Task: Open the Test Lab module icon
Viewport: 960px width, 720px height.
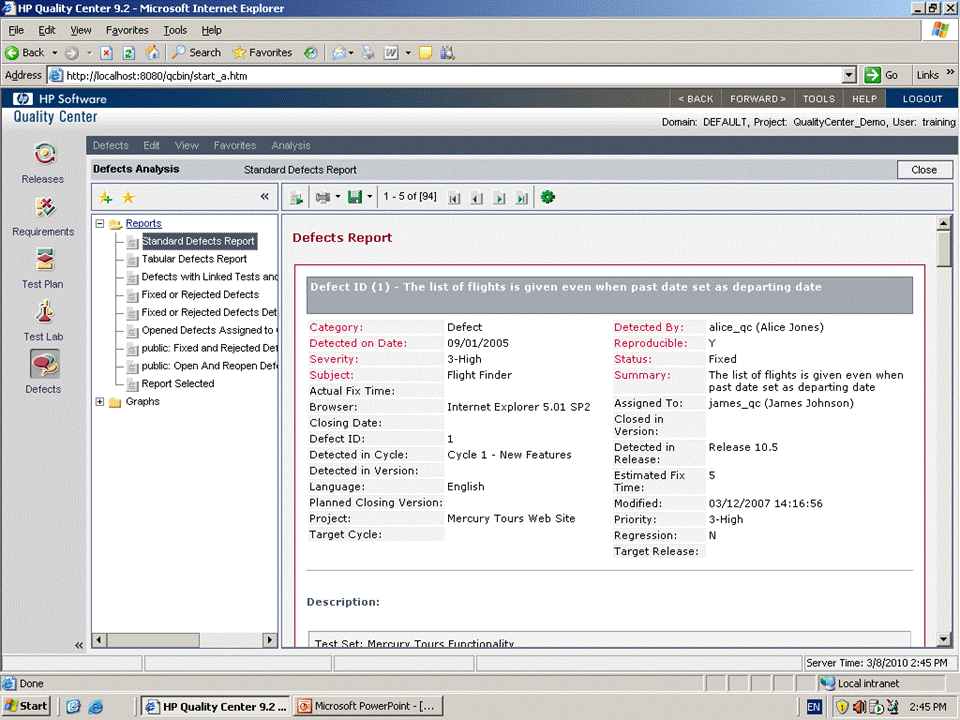Action: coord(44,312)
